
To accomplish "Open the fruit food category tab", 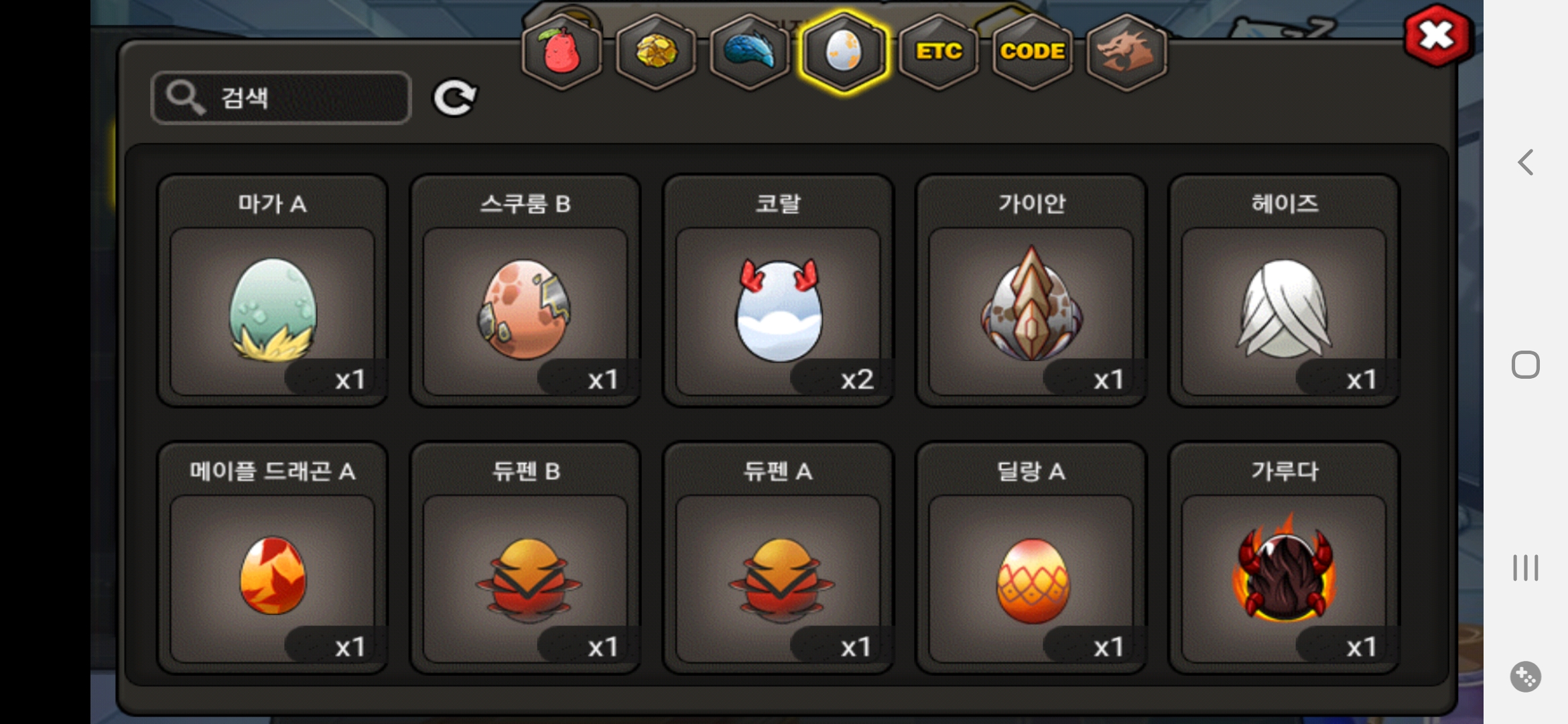I will tap(562, 52).
